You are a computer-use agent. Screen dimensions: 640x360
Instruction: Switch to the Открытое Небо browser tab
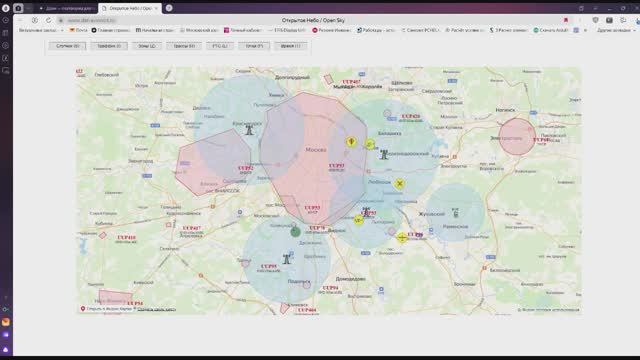coord(130,8)
